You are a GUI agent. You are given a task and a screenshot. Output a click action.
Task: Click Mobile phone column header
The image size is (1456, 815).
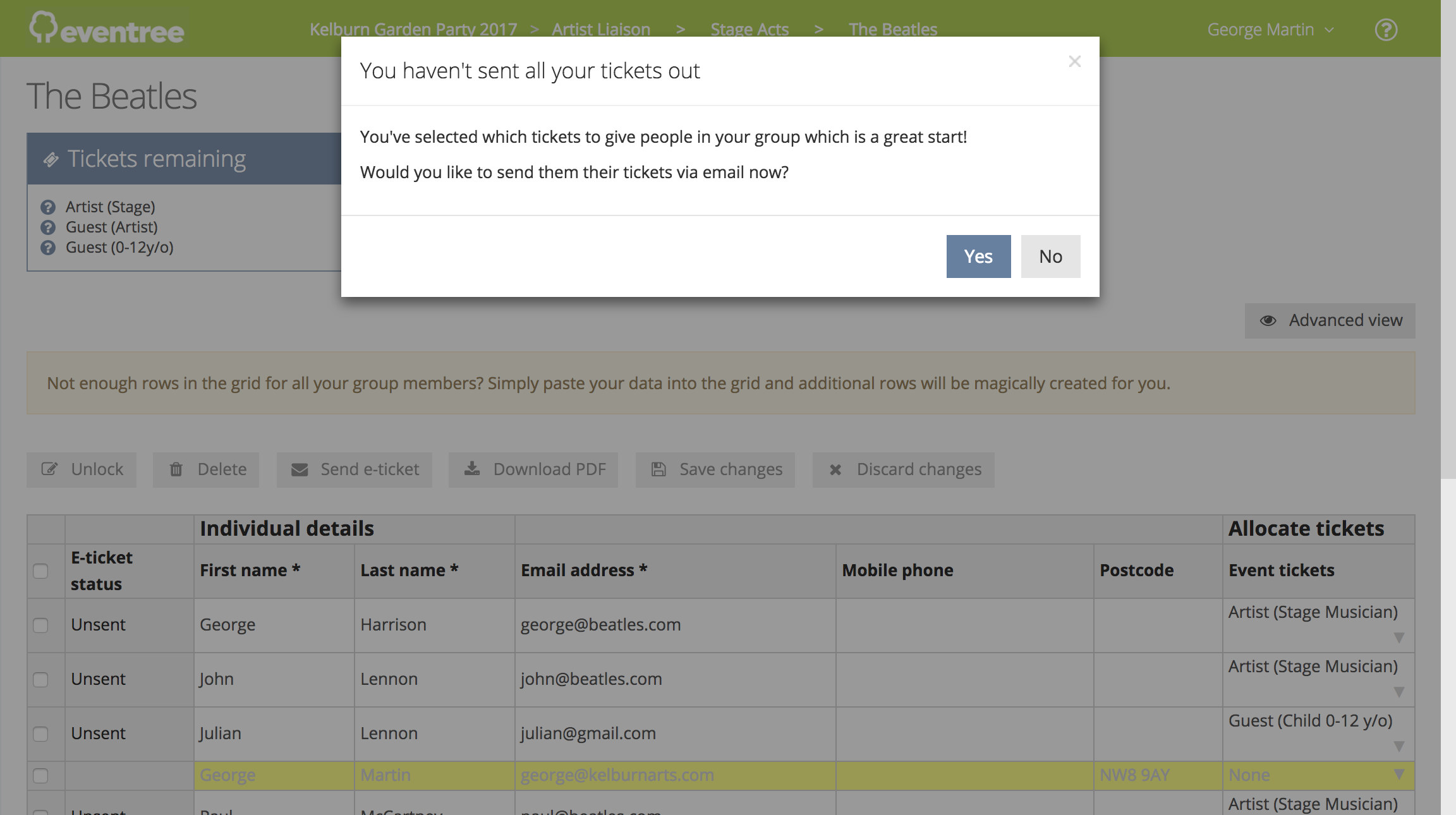[965, 571]
